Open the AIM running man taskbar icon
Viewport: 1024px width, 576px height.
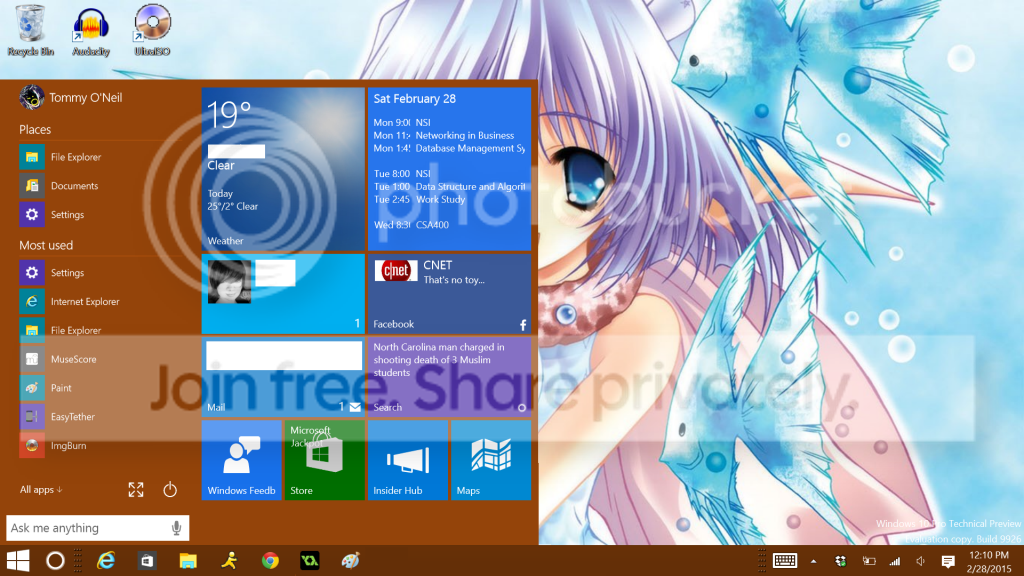[229, 561]
